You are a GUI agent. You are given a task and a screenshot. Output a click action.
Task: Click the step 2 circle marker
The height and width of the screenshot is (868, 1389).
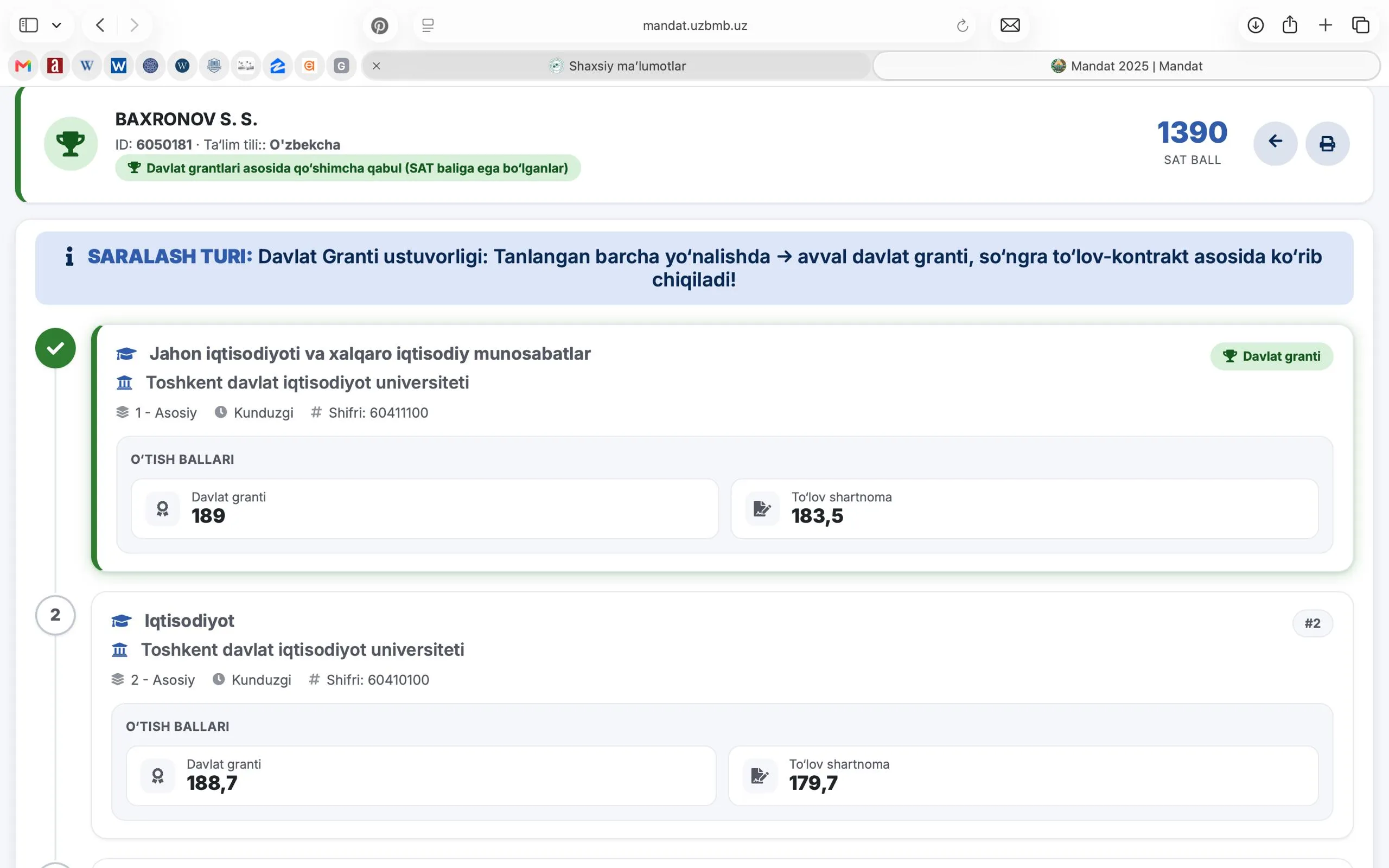point(55,615)
